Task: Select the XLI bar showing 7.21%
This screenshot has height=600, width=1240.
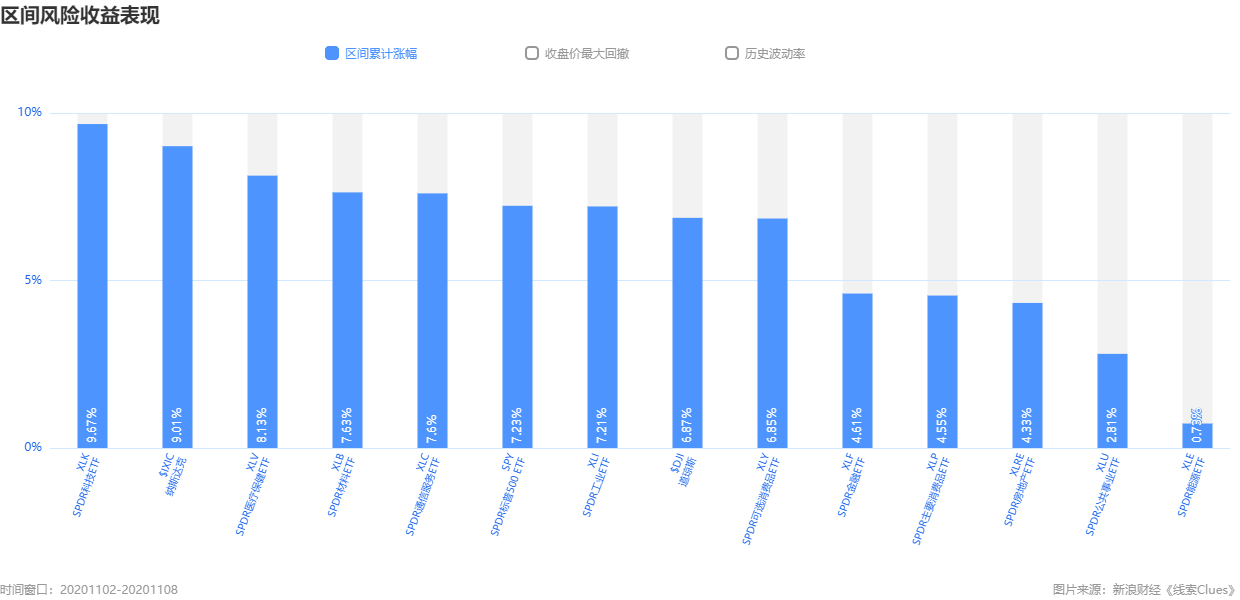Action: click(602, 326)
